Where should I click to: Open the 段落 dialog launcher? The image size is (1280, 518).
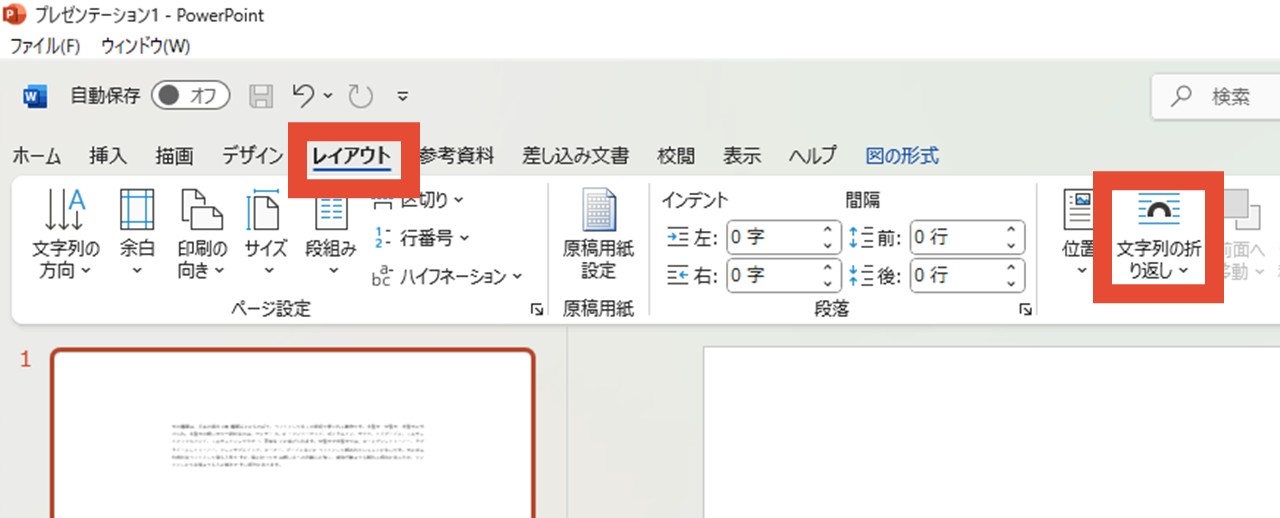(1025, 311)
